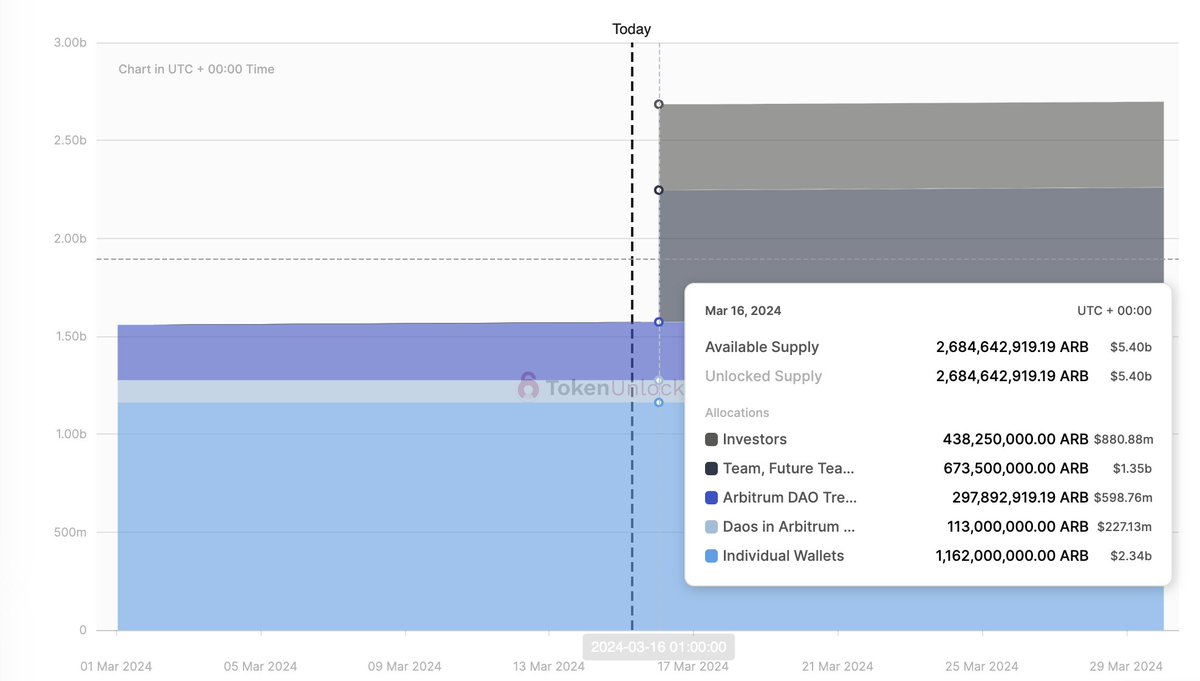Screen dimensions: 1200x681
Task: Click the Available Supply label
Action: click(762, 347)
